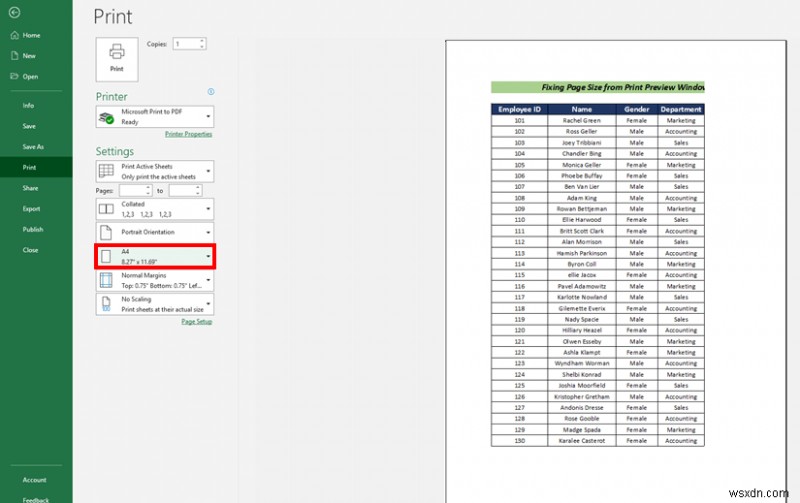Click the Copies number field
Screen dimensions: 800x503
(x=186, y=44)
